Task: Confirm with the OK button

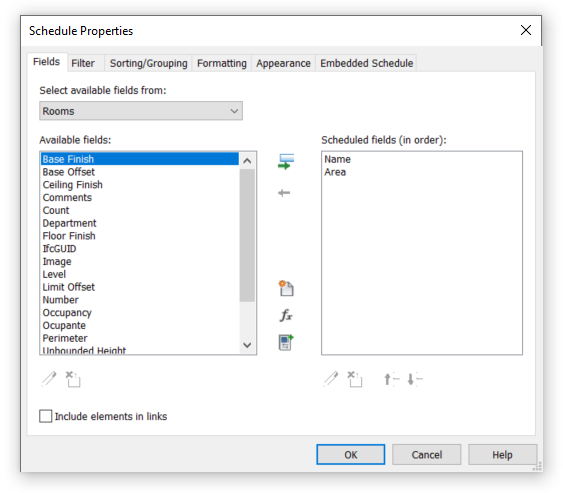Action: pyautogui.click(x=350, y=455)
